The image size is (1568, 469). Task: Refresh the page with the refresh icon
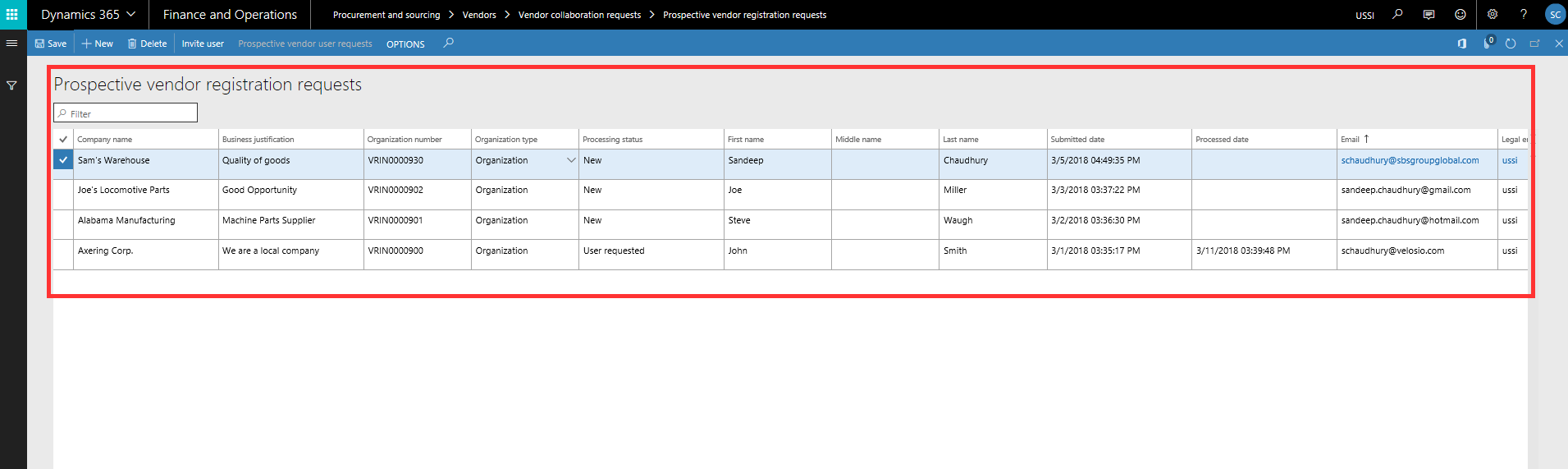[1511, 44]
